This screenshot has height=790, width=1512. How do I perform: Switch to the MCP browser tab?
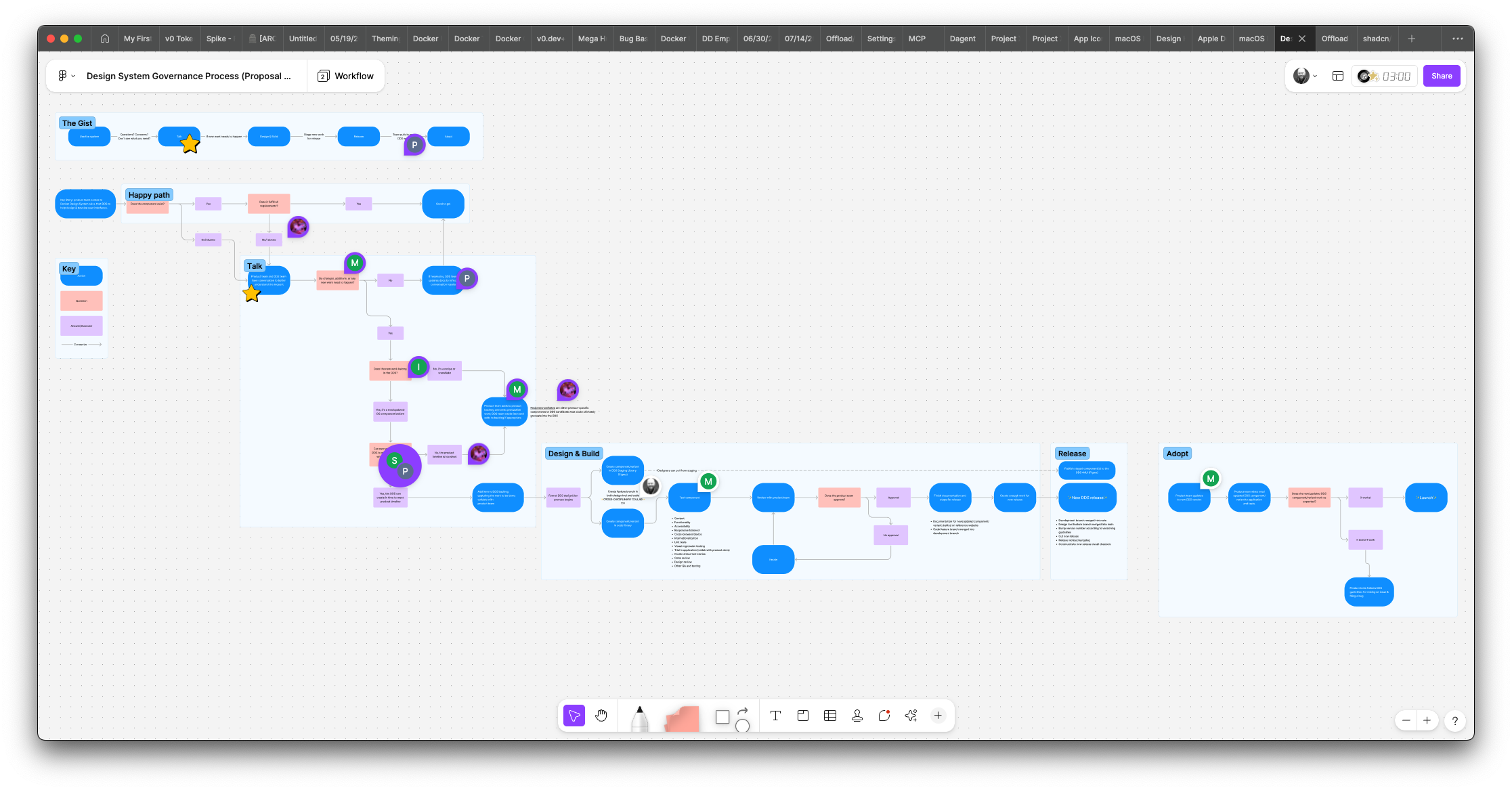tap(916, 39)
